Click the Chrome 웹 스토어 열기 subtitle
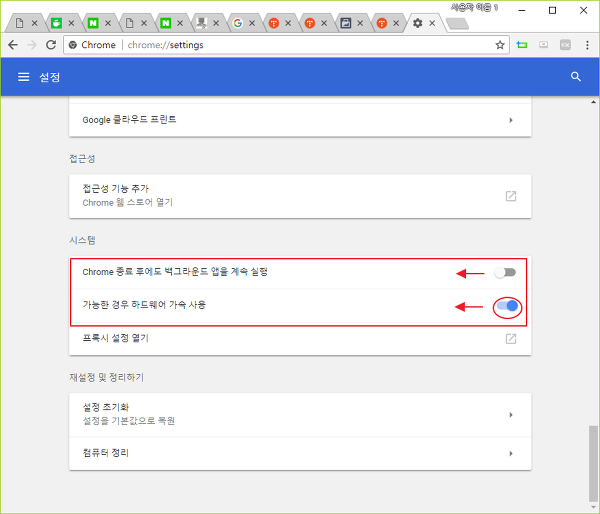600x514 pixels. pos(127,203)
